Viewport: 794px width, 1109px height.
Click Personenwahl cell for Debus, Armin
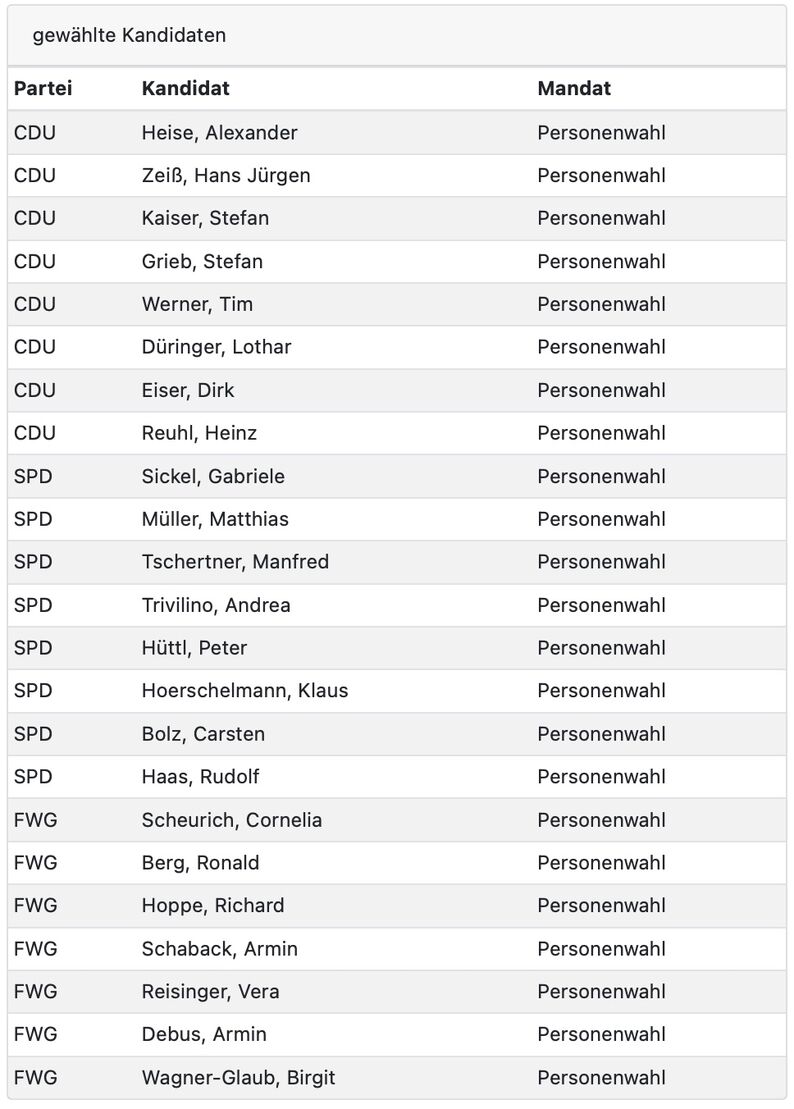click(x=601, y=1034)
